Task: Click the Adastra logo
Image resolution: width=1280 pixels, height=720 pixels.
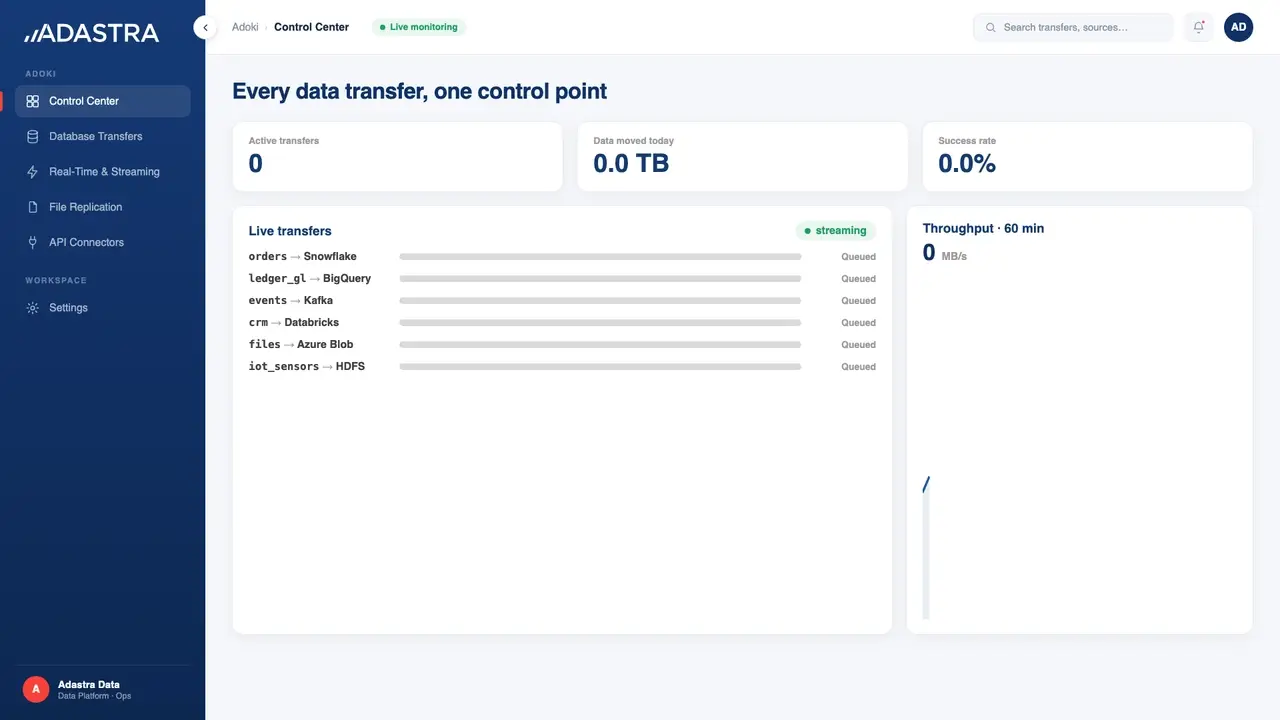Action: (x=92, y=33)
